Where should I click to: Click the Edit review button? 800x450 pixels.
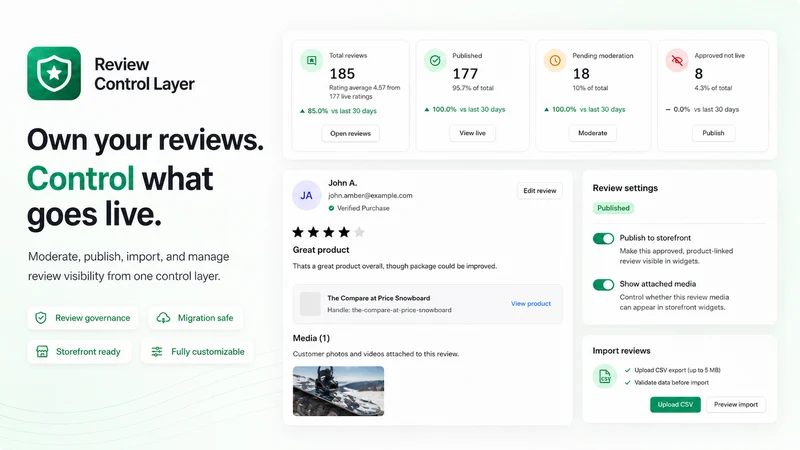tap(540, 191)
